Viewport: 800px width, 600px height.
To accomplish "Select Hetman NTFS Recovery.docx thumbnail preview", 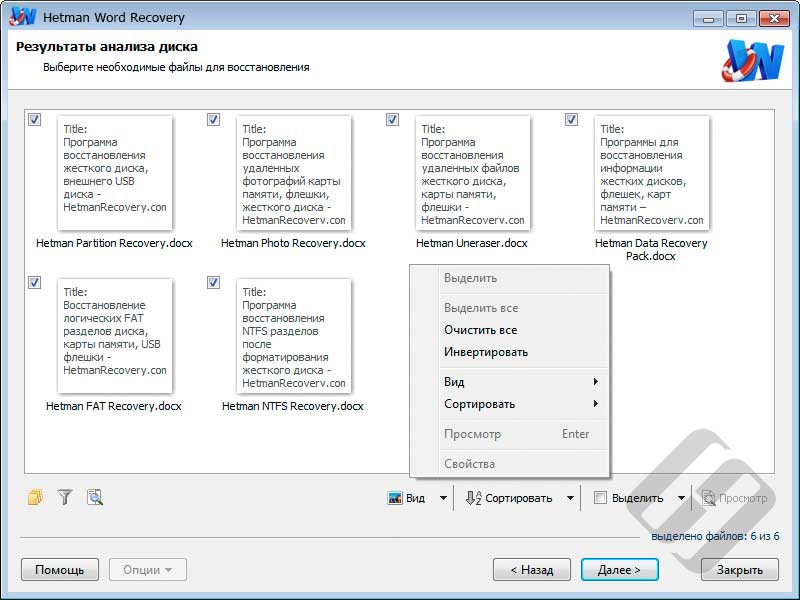I will [x=294, y=336].
